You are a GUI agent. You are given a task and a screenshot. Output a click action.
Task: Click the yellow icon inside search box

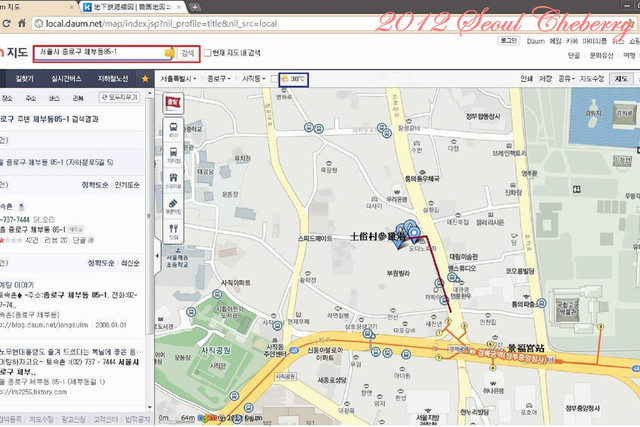coord(169,53)
